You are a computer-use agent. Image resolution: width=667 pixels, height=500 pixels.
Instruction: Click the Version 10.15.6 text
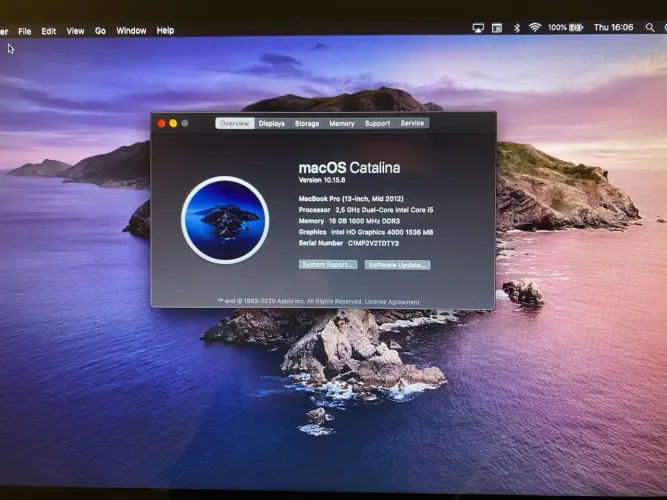[x=322, y=180]
